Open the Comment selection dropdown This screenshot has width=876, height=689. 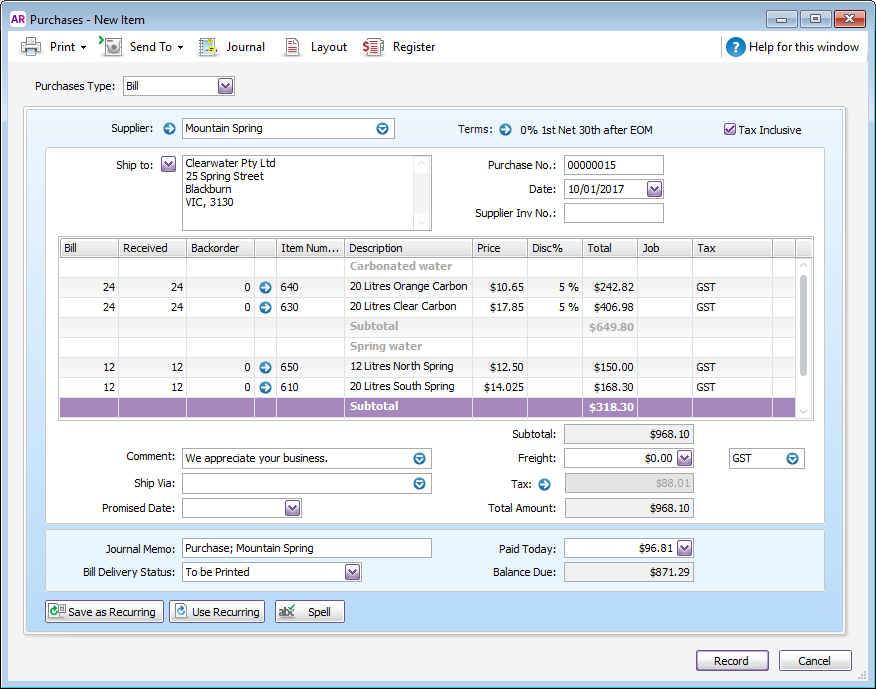pos(420,459)
